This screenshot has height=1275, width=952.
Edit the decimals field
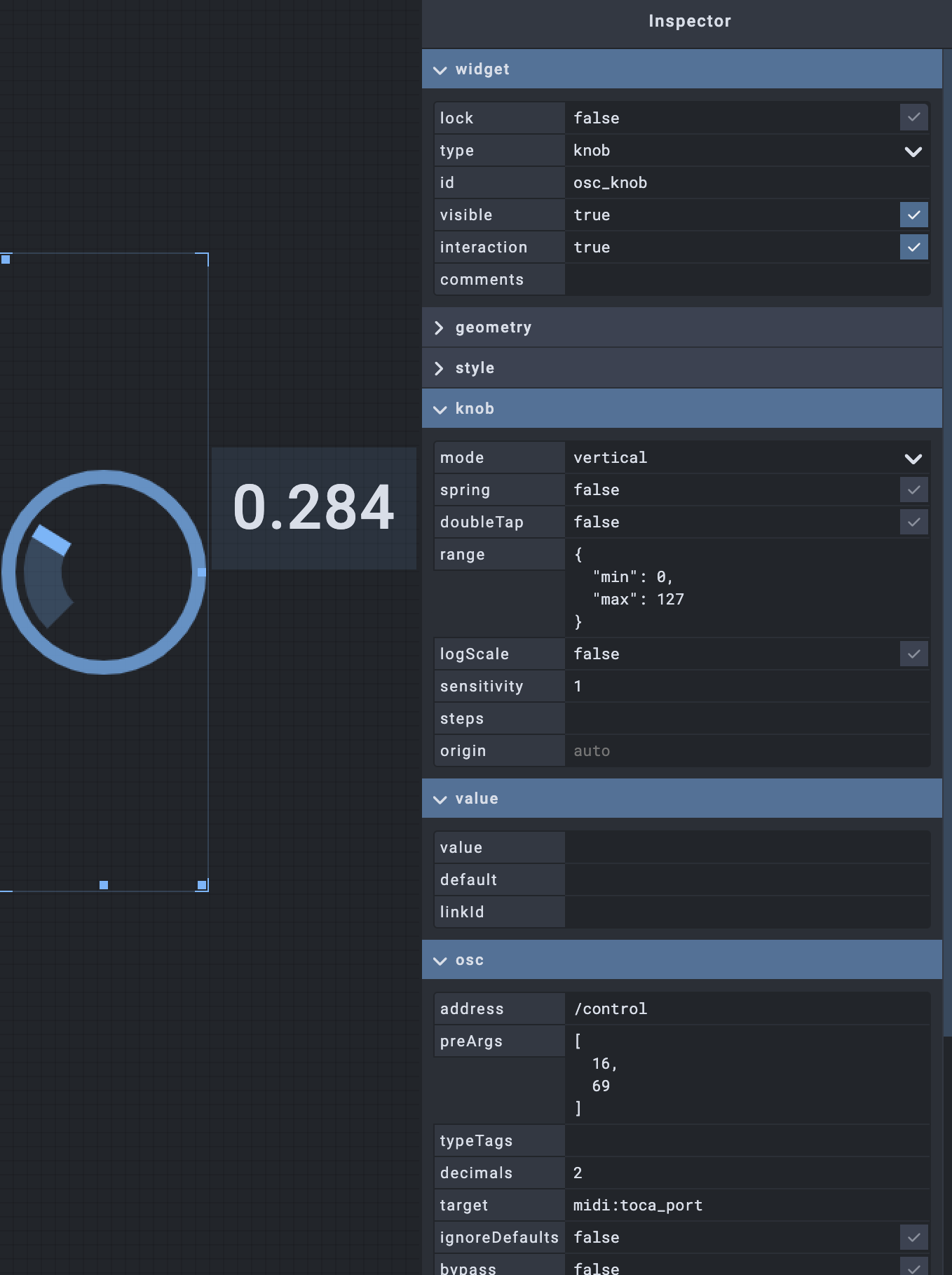coord(747,1173)
